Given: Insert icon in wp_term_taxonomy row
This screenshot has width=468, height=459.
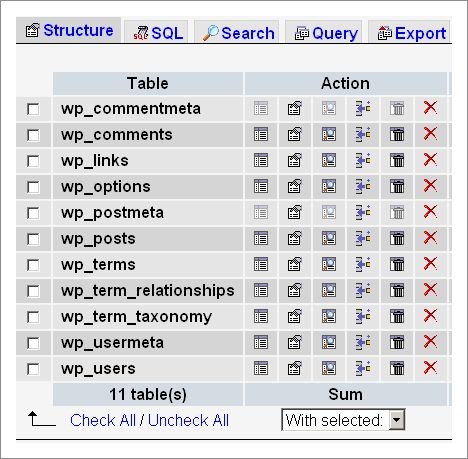Looking at the screenshot, I should [x=363, y=316].
